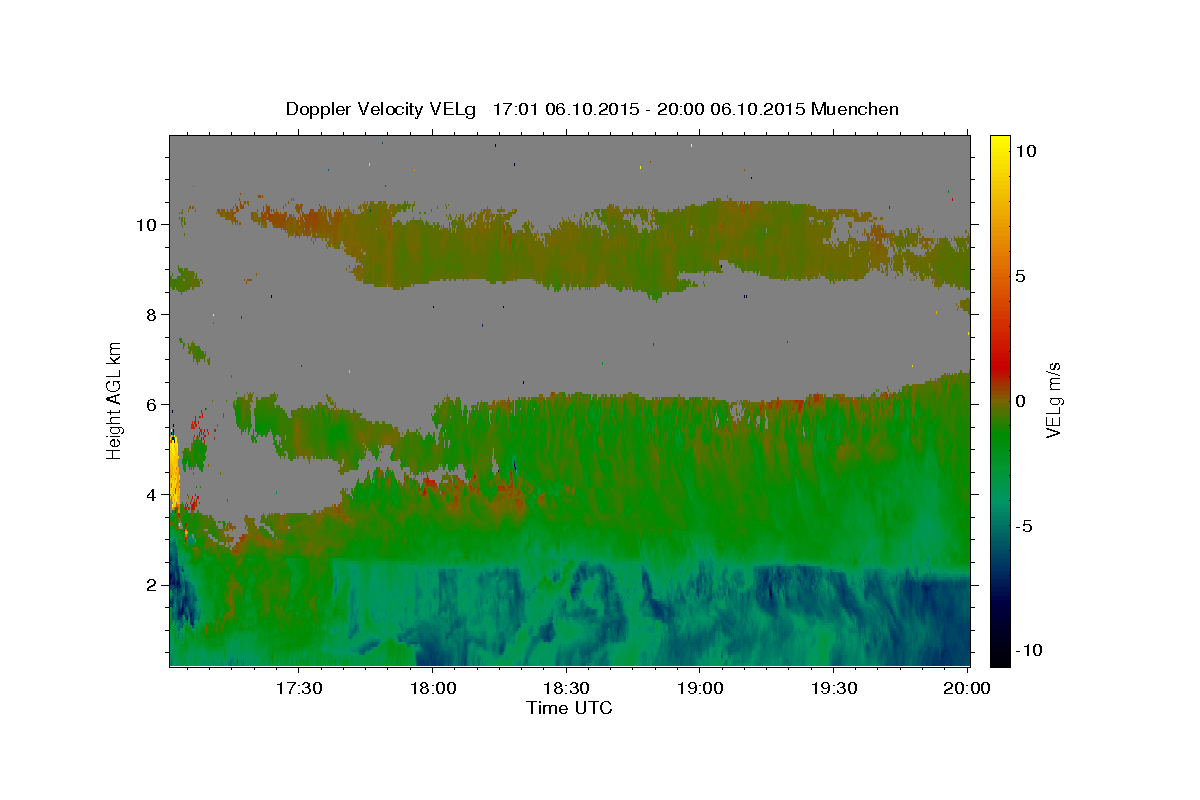Click the '20:00' time axis label
This screenshot has width=1200, height=800.
[x=967, y=689]
